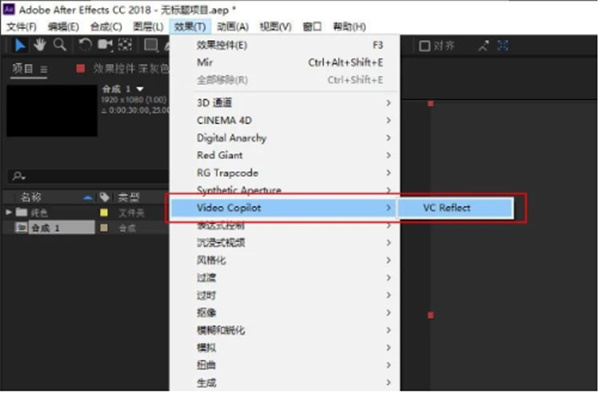Click the 名称 column sort arrow
The width and height of the screenshot is (600, 396).
[x=88, y=197]
